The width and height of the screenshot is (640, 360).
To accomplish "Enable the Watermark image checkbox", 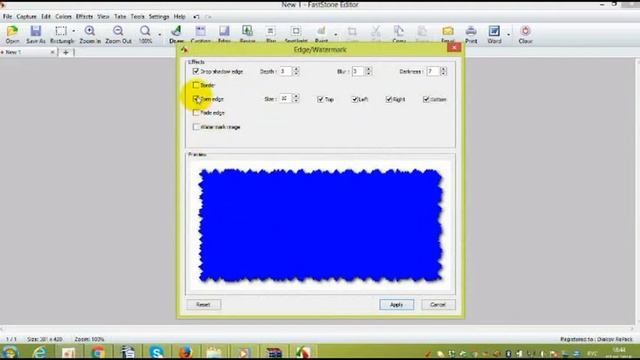I will pos(196,127).
